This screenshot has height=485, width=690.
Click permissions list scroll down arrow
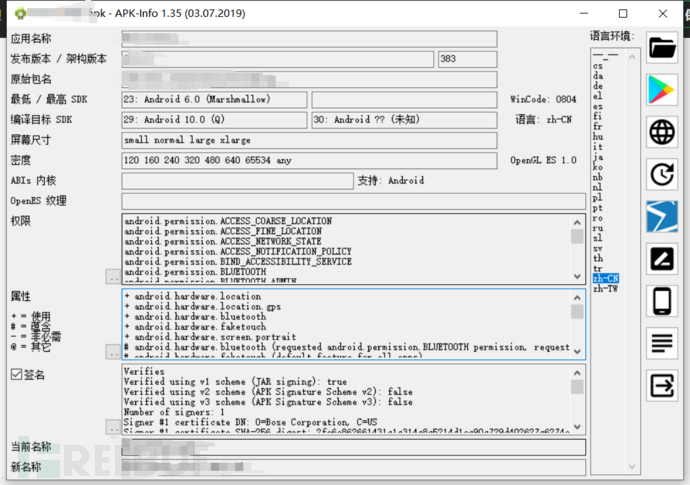tap(577, 276)
